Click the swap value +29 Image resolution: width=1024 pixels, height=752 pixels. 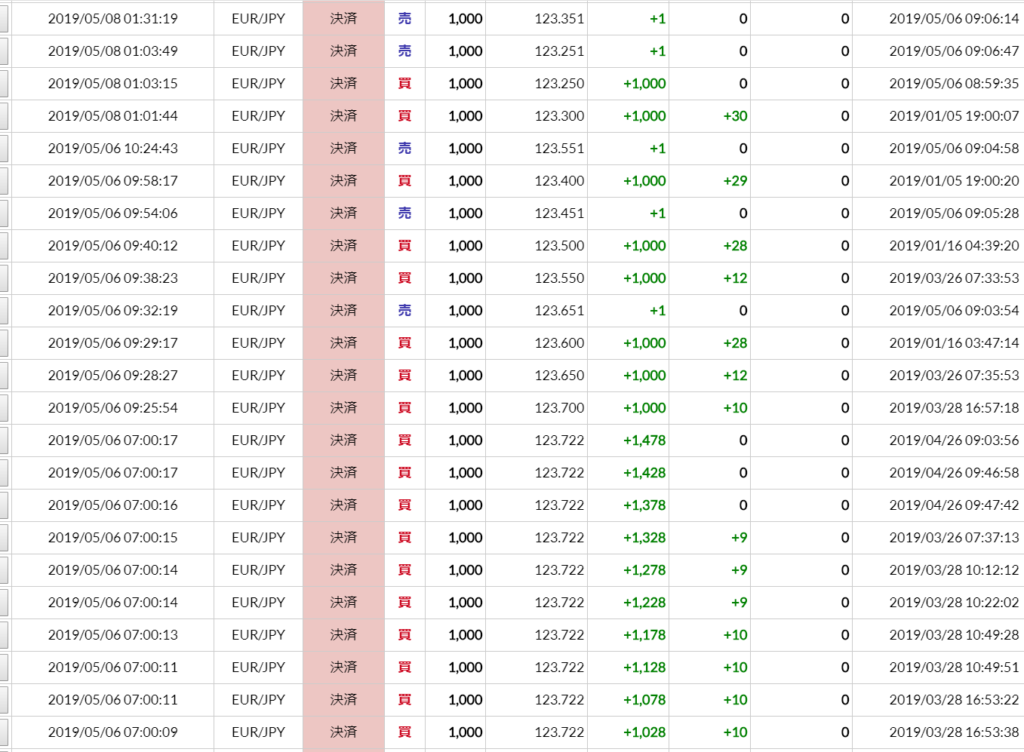tap(735, 181)
